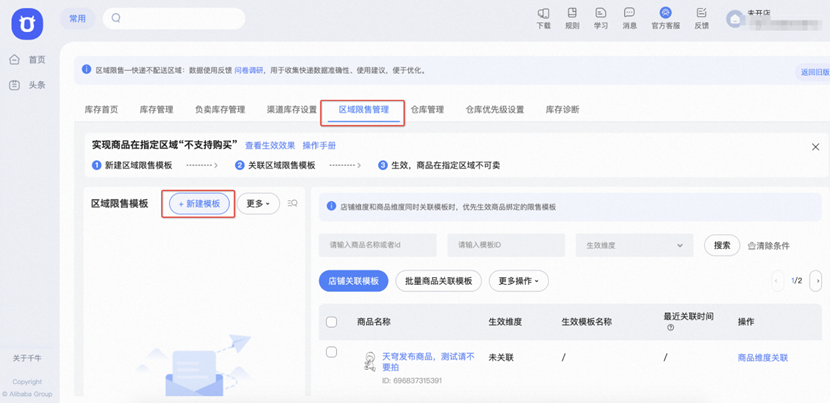The image size is (830, 403).
Task: Click the 搜索 search button
Action: coord(722,245)
